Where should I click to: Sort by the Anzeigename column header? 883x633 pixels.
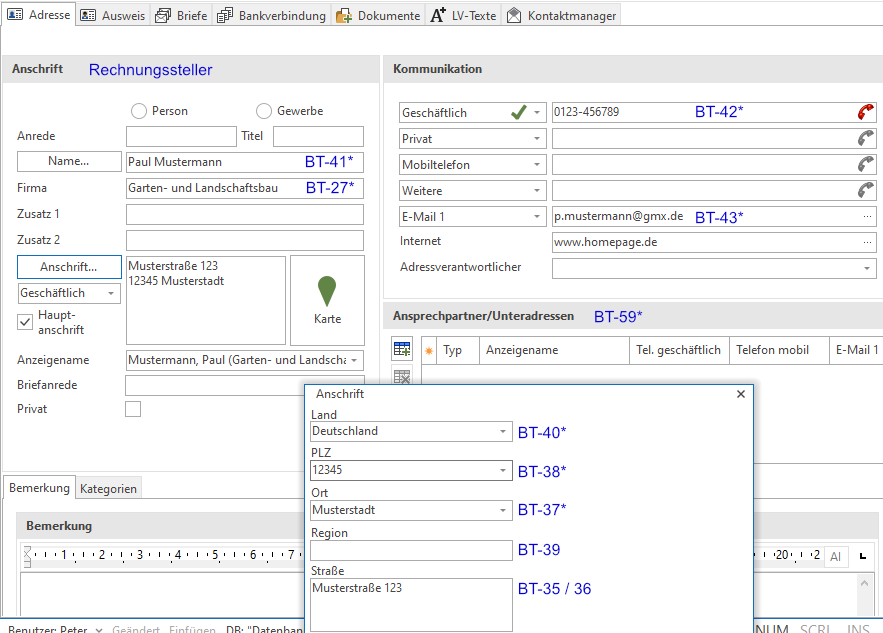click(554, 350)
